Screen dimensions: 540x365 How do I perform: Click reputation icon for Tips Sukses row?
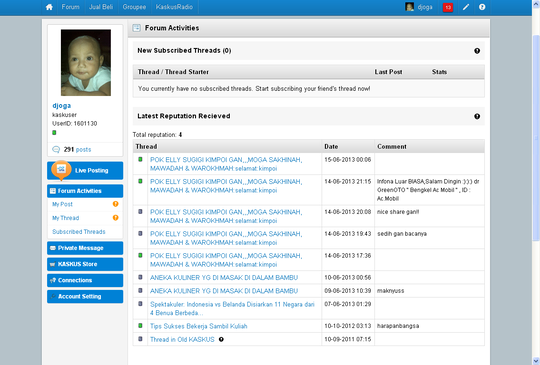[140, 325]
